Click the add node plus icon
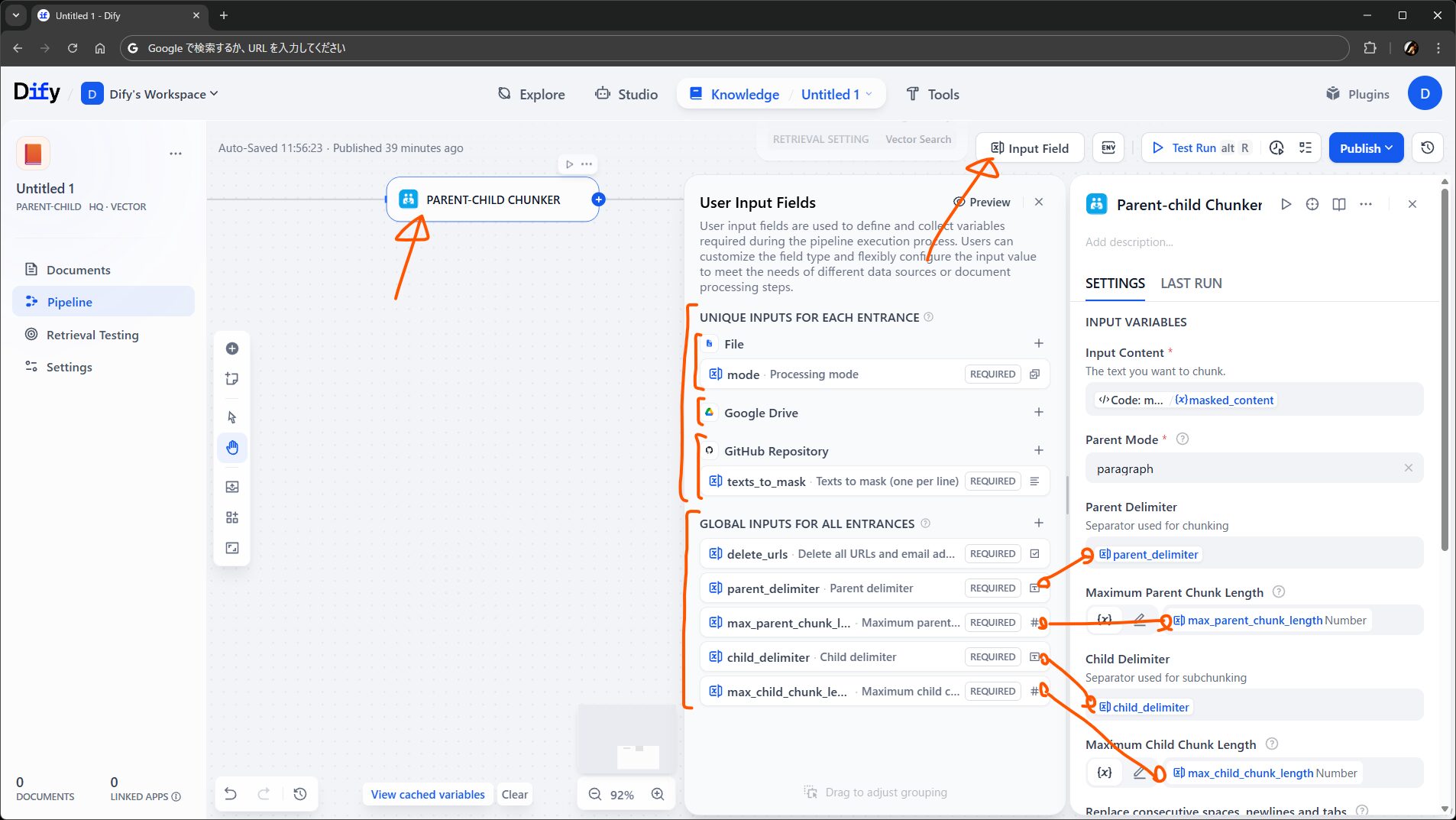This screenshot has width=1456, height=820. click(232, 348)
